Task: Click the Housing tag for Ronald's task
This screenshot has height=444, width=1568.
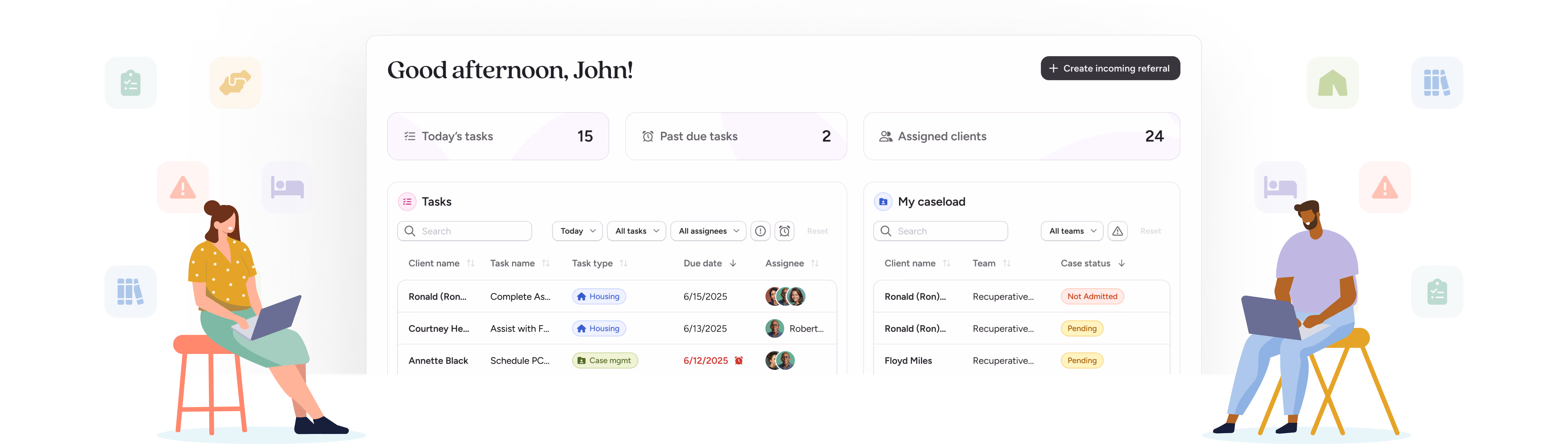Action: [x=598, y=296]
